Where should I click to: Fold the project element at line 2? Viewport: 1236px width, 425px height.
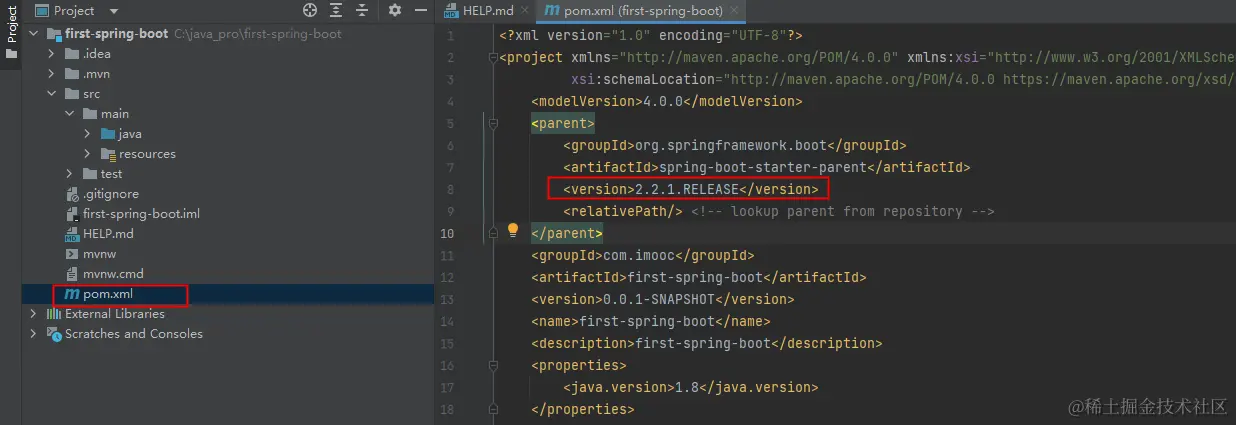click(492, 58)
